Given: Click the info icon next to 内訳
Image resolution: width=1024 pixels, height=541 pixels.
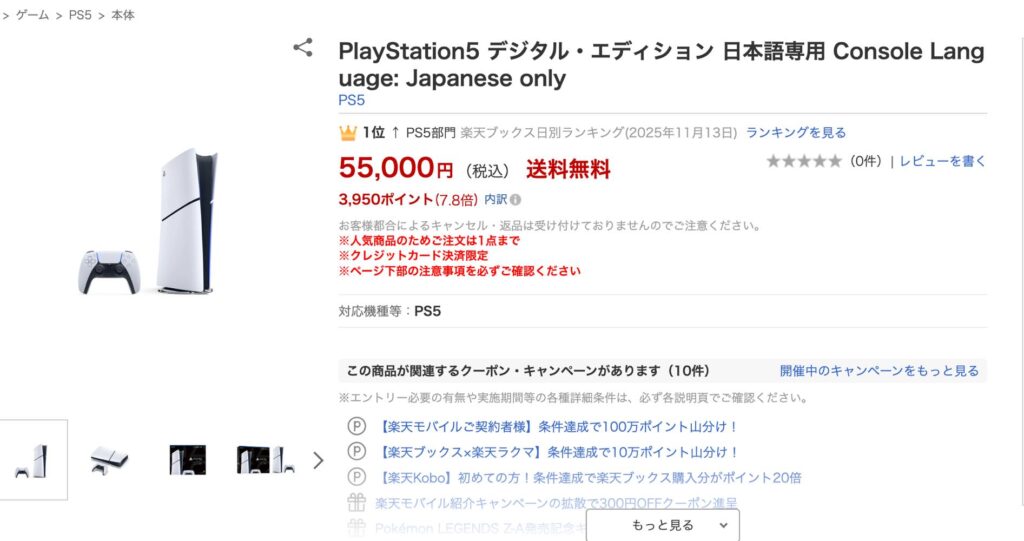Looking at the screenshot, I should 516,200.
